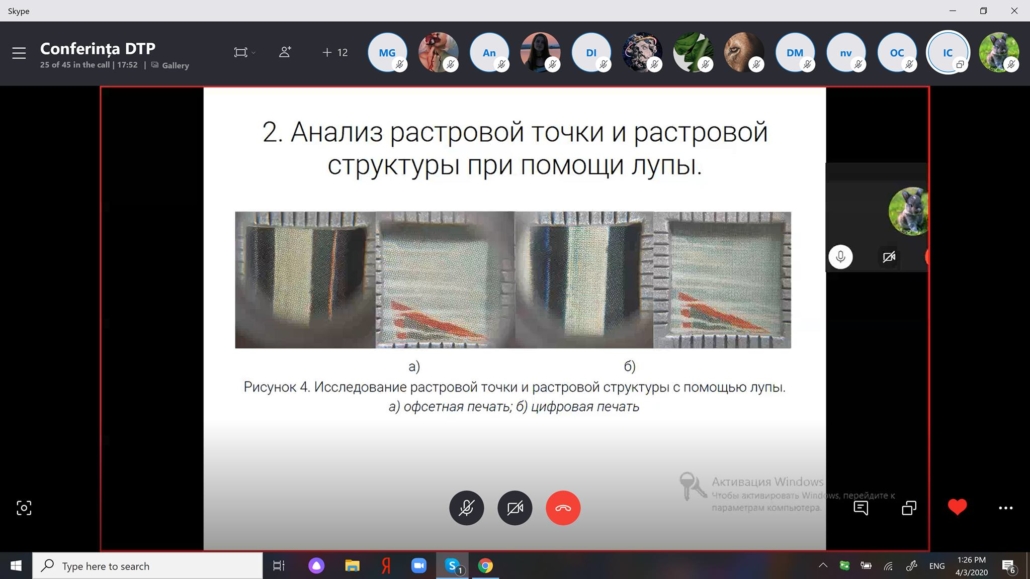Select the IC participant avatar
Viewport: 1030px width, 579px height.
(948, 52)
